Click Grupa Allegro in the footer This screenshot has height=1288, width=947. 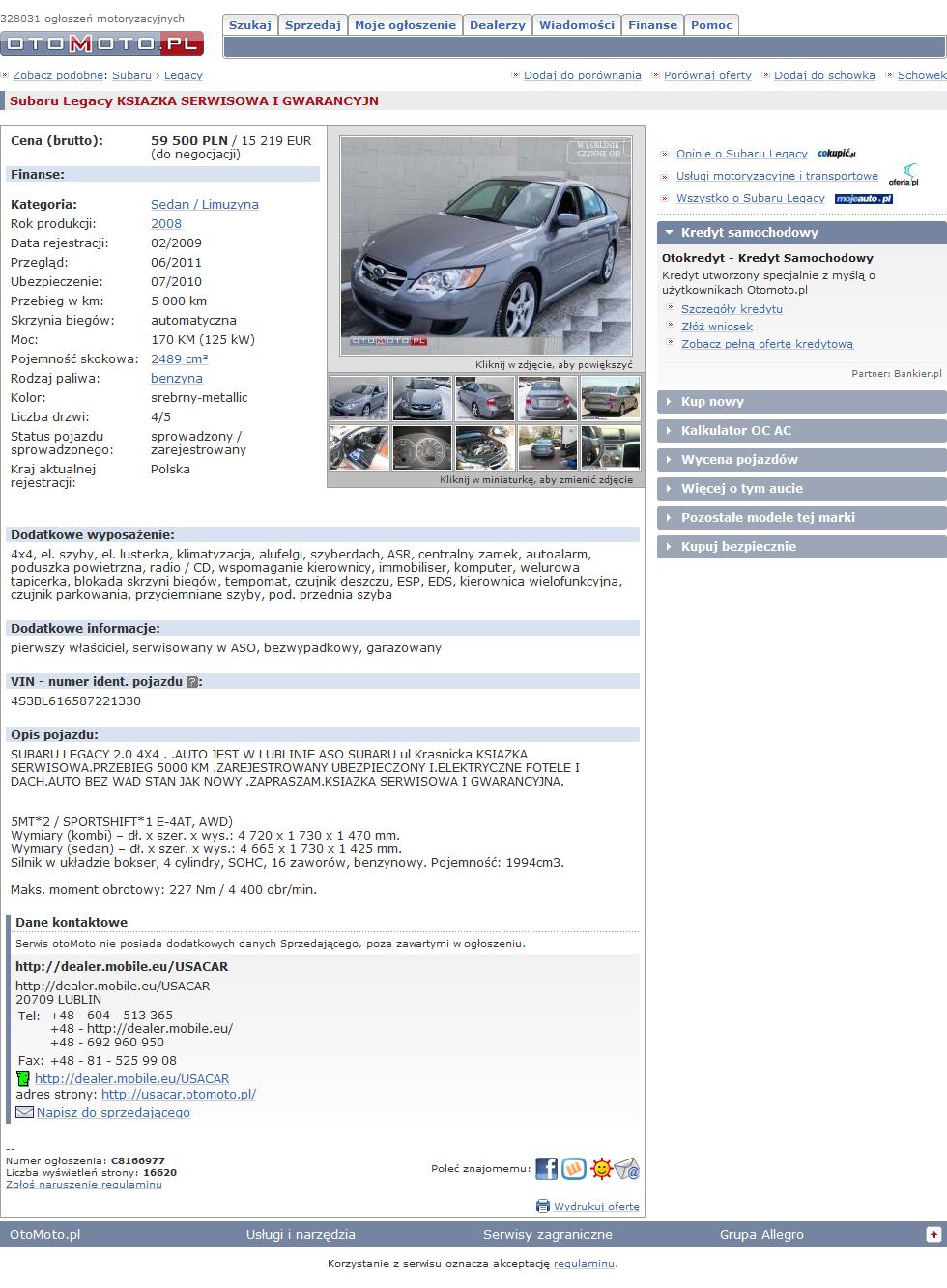pyautogui.click(x=761, y=1235)
